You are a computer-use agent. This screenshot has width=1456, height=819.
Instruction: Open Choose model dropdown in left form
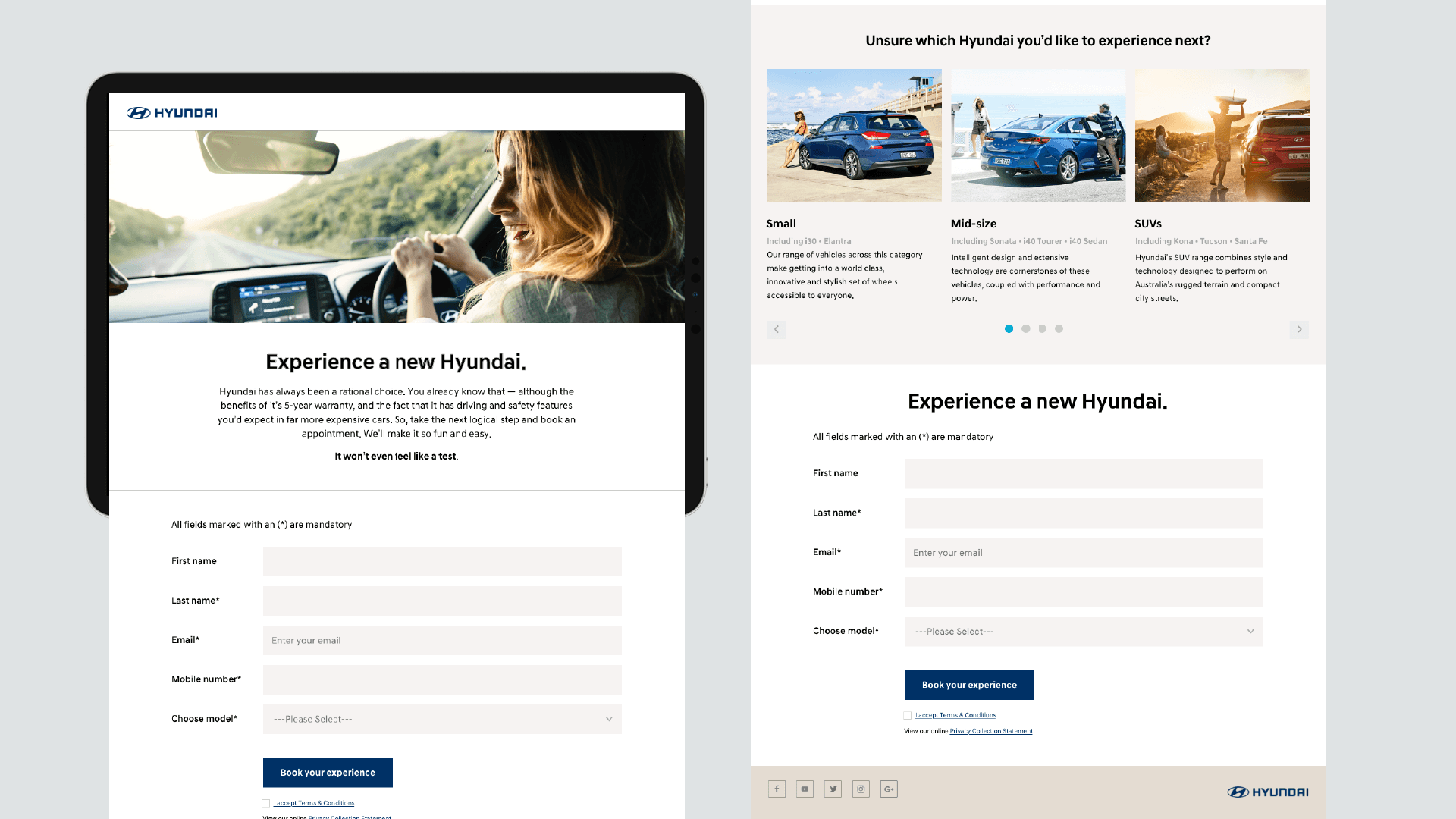tap(442, 719)
